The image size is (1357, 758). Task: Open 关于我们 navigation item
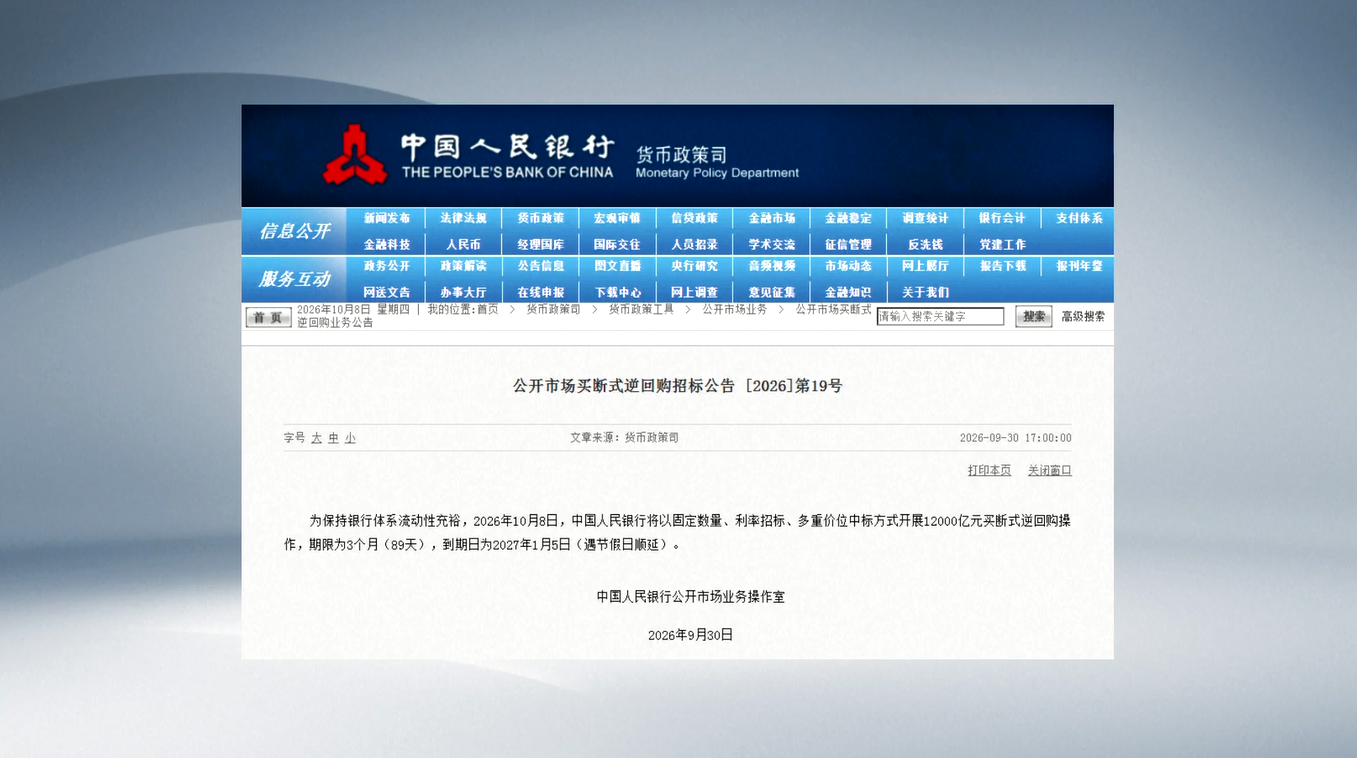(x=926, y=292)
